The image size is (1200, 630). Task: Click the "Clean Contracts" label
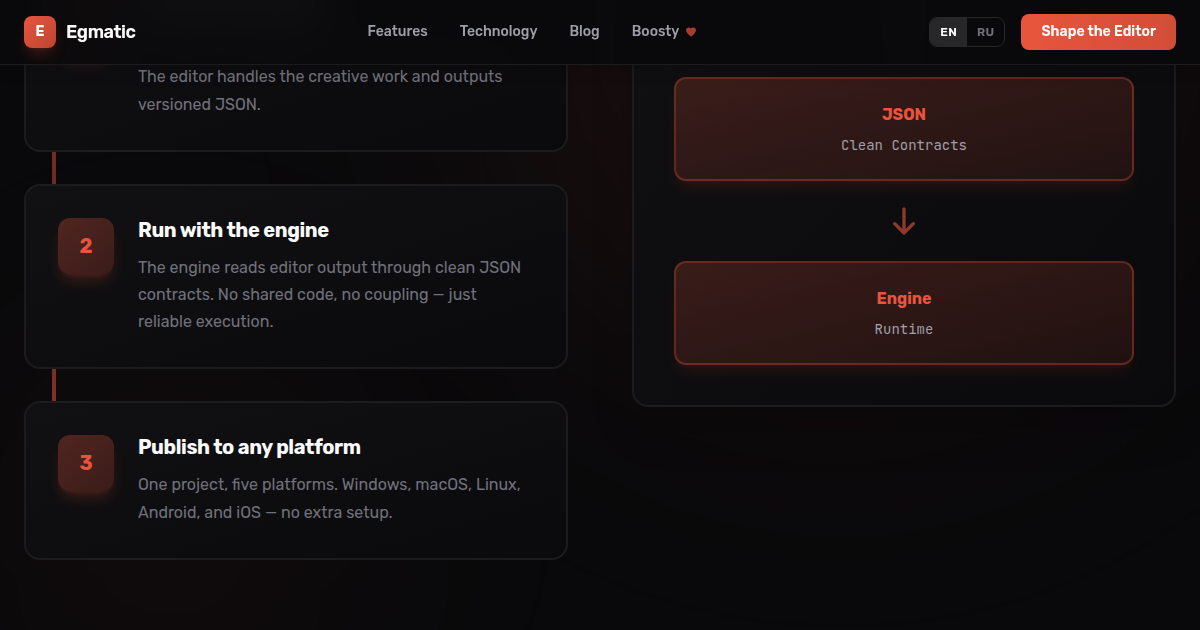tap(904, 145)
